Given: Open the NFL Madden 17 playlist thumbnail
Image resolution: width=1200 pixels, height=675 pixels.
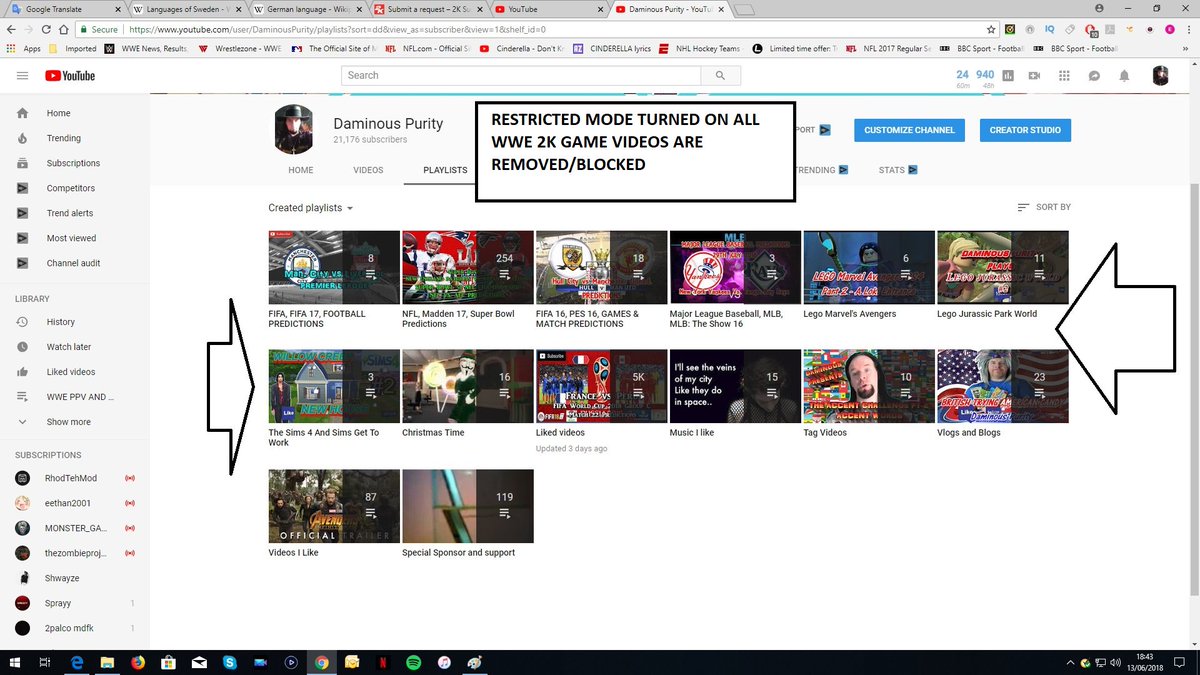Looking at the screenshot, I should click(467, 267).
